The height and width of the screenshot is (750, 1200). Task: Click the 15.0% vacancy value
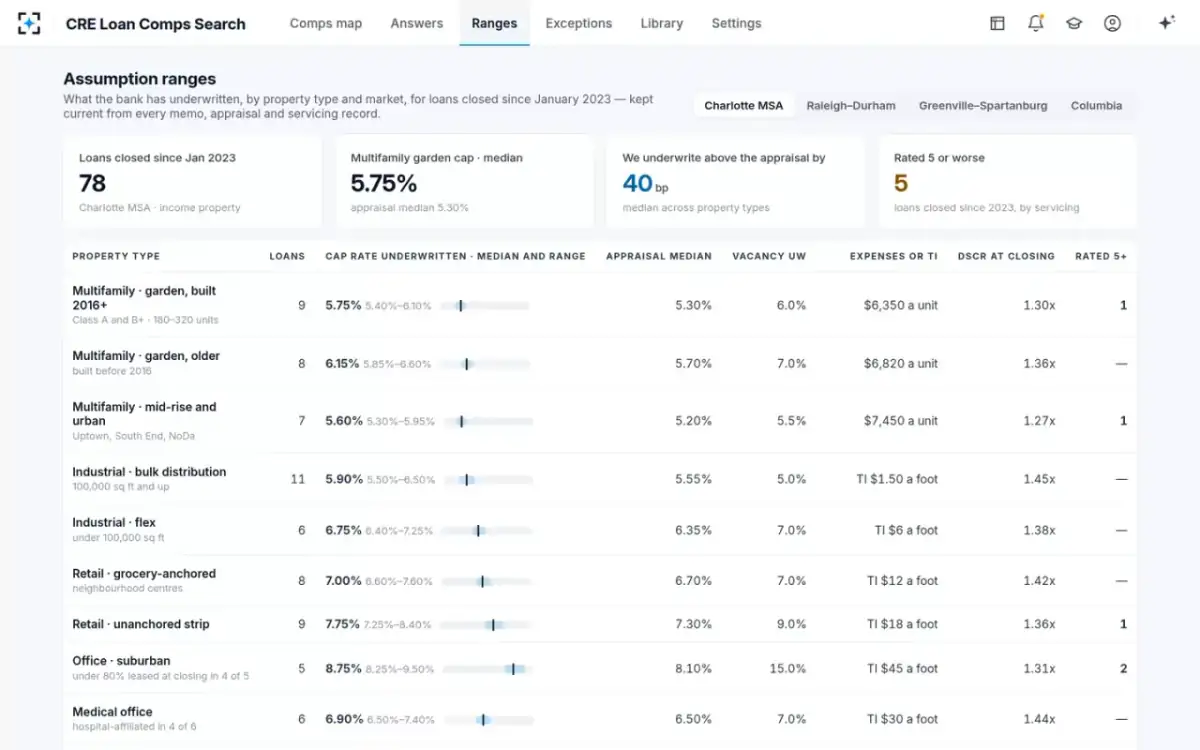click(x=787, y=669)
